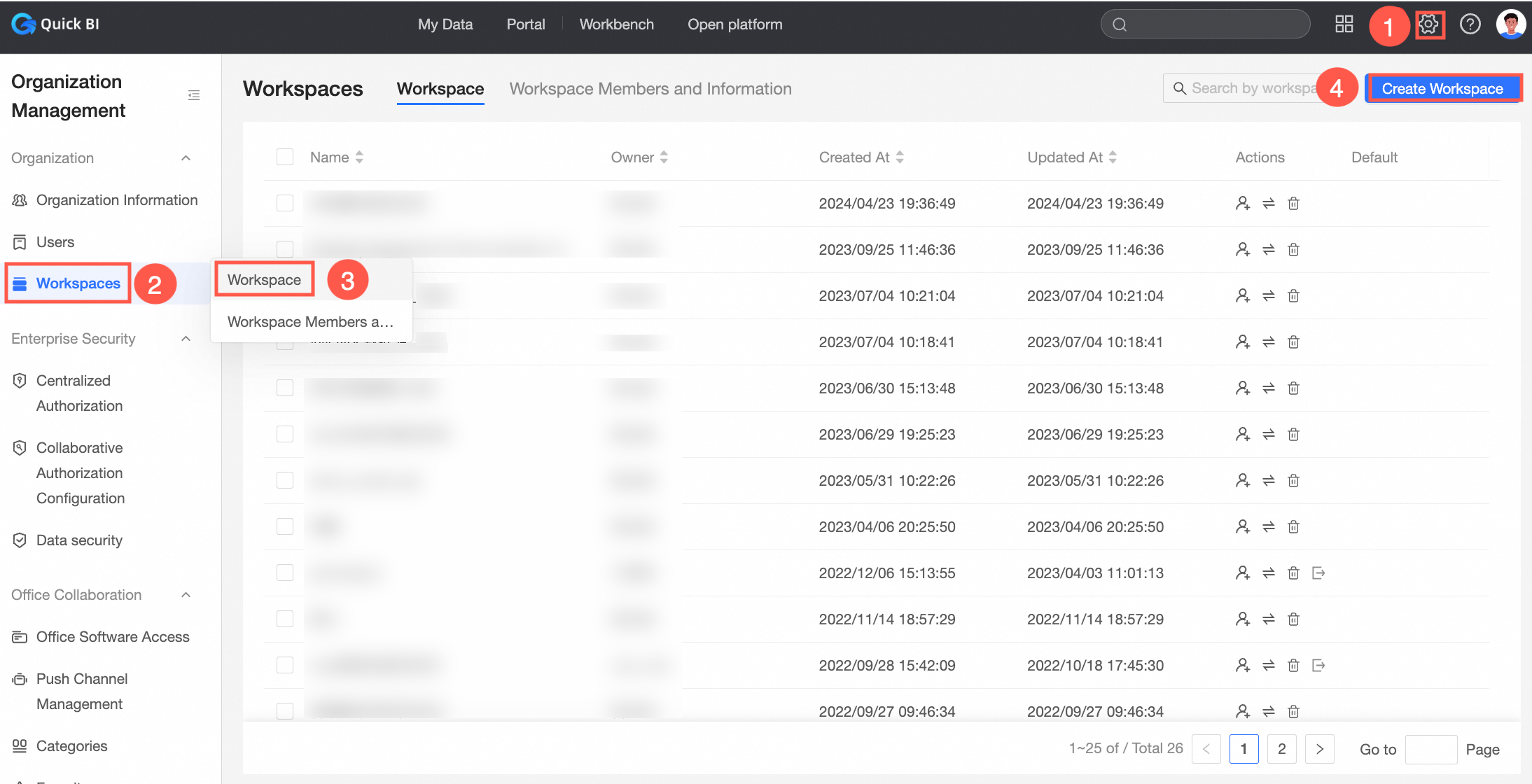Transfer workspace created 2023/04/06 20:25:50

[1268, 527]
